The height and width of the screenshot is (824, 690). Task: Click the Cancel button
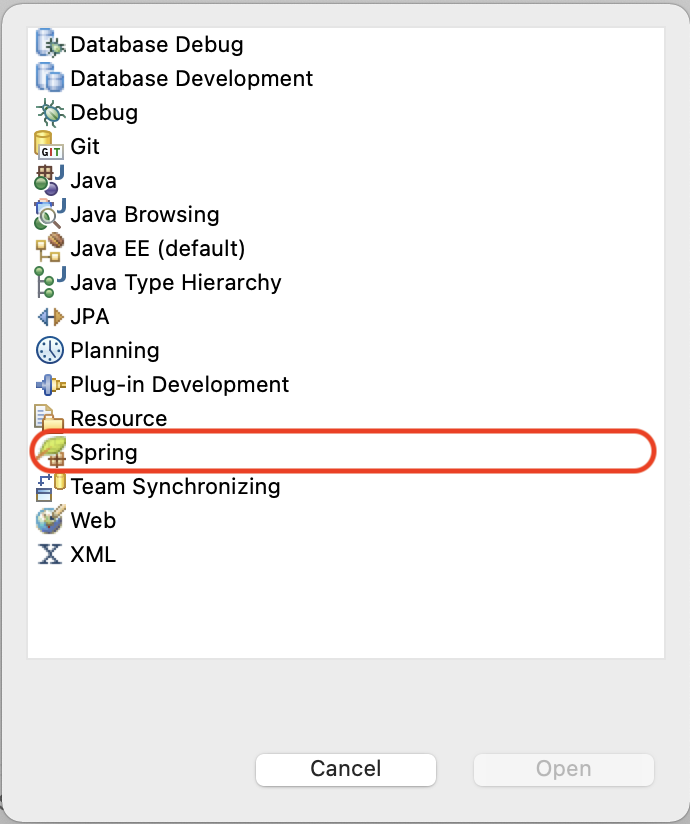pyautogui.click(x=346, y=769)
